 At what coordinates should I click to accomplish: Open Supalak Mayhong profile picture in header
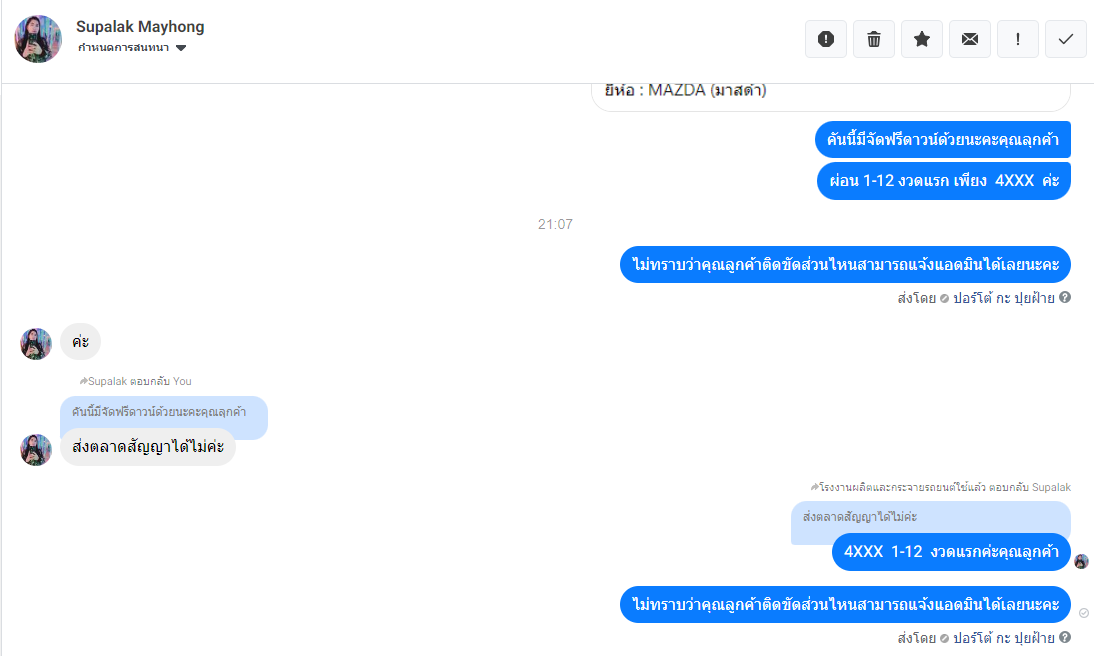point(38,39)
